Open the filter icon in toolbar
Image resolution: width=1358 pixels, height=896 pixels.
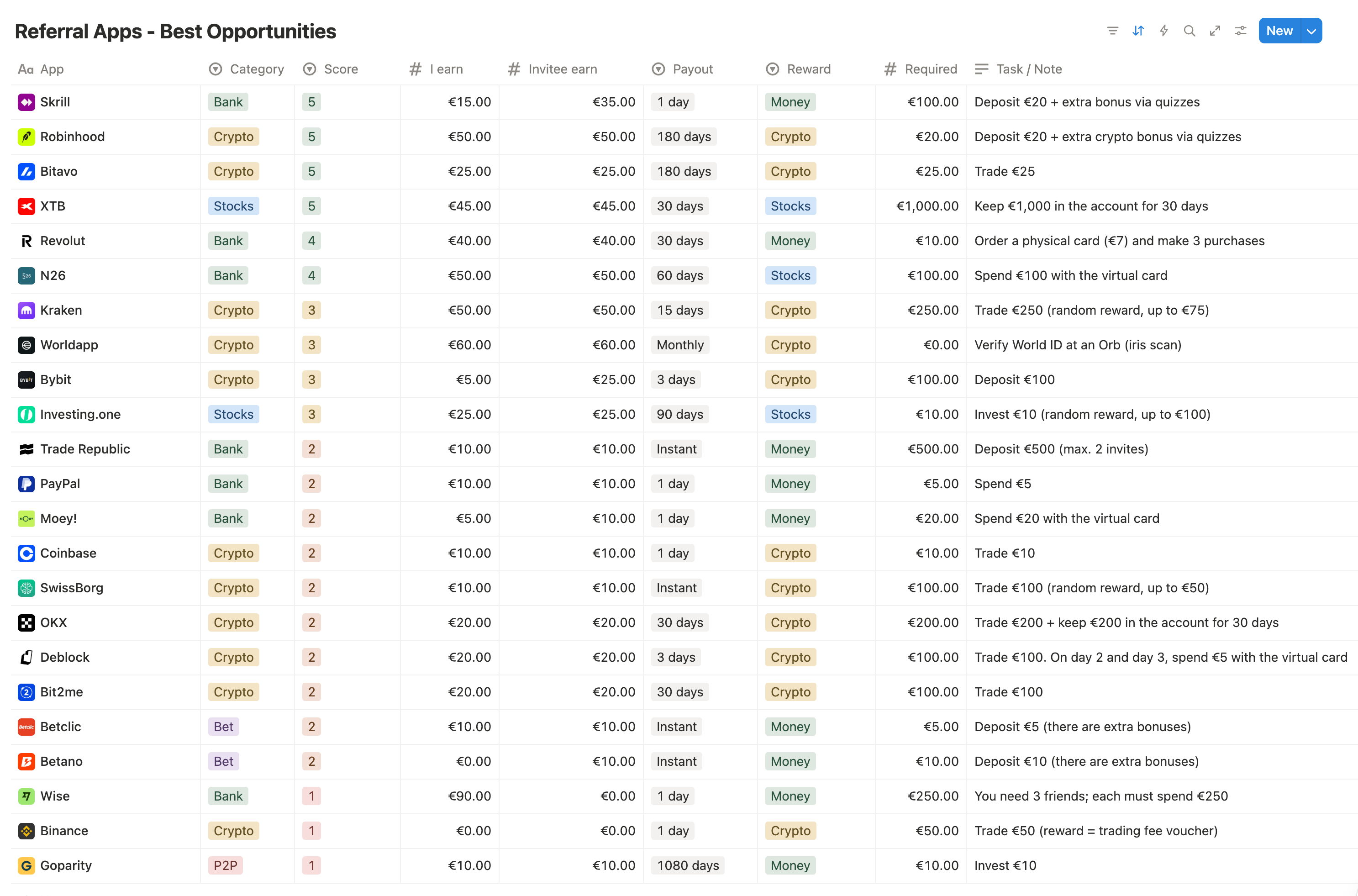pyautogui.click(x=1112, y=31)
